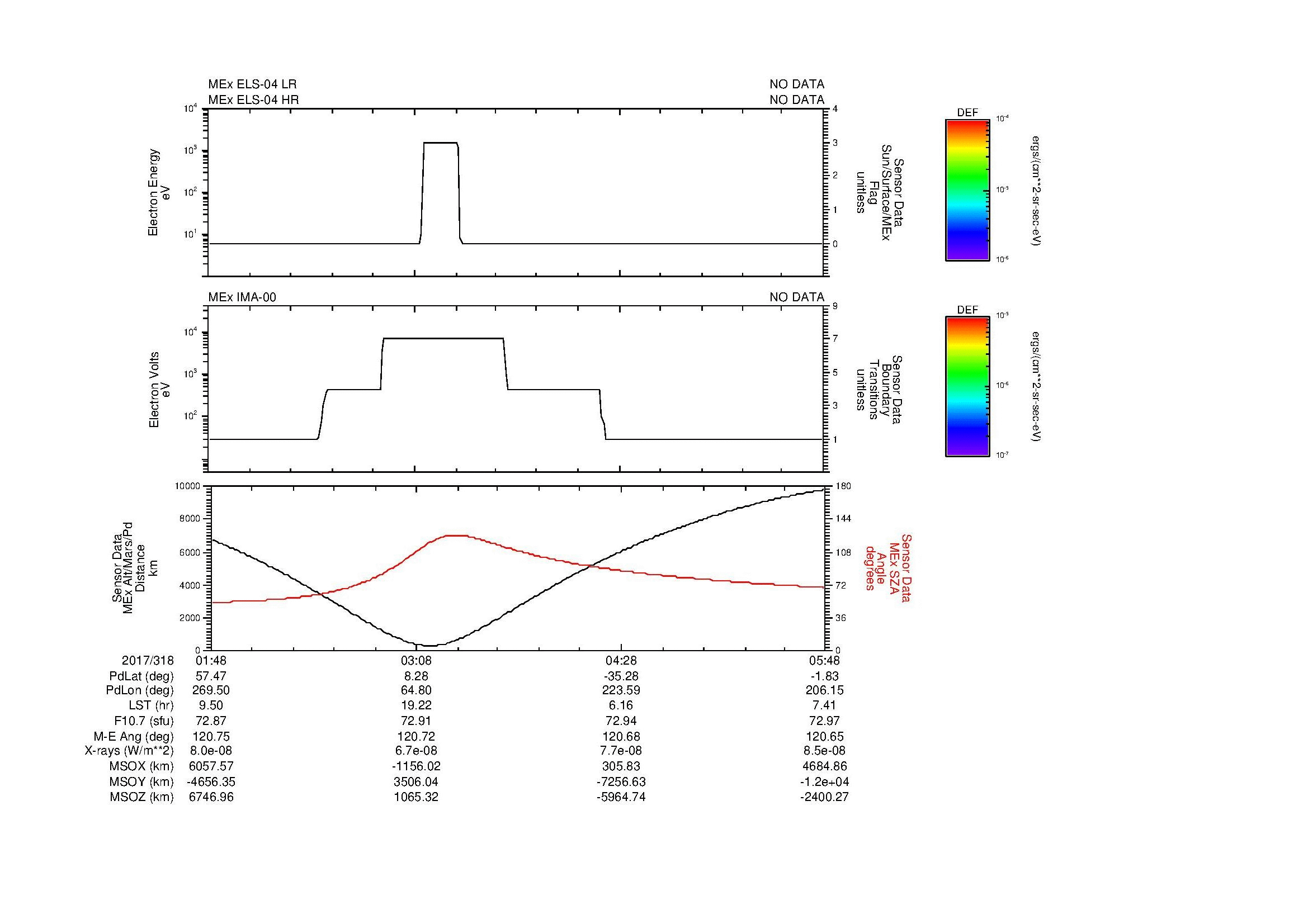Screen dimensions: 1308x924
Task: Click the 180 tick on the SZA axis
Action: pos(843,486)
